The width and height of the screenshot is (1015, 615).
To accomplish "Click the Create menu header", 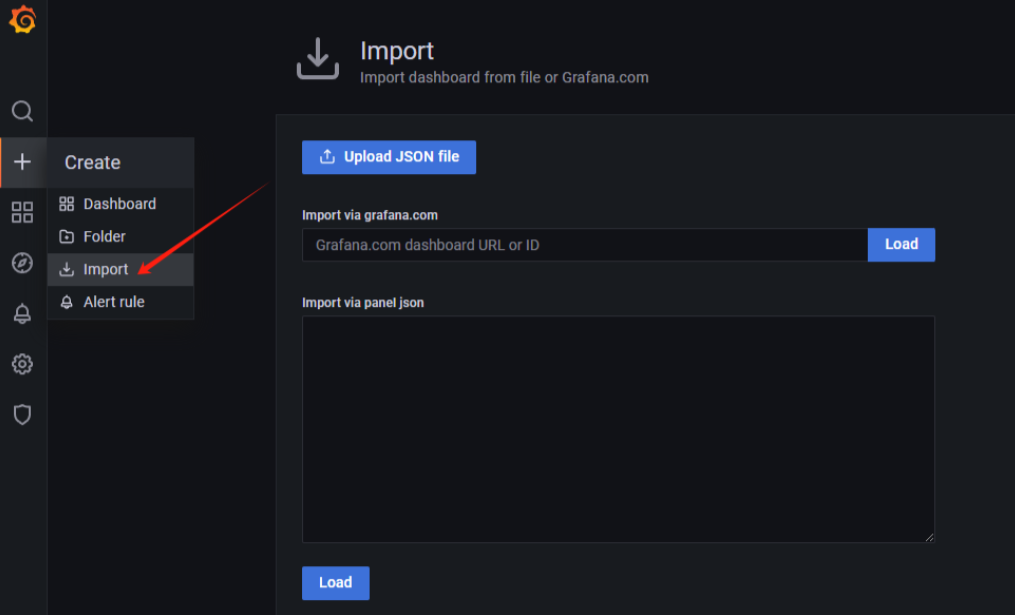I will 120,162.
